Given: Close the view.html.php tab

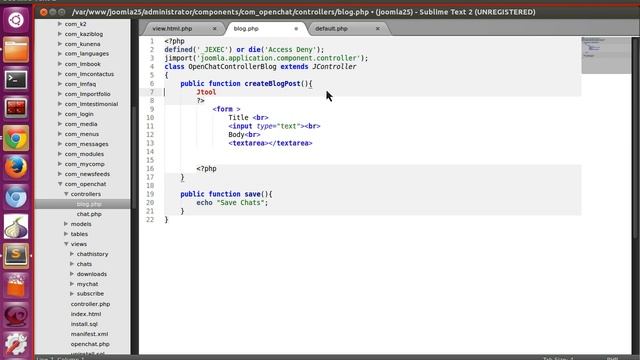Looking at the screenshot, I should 214,29.
